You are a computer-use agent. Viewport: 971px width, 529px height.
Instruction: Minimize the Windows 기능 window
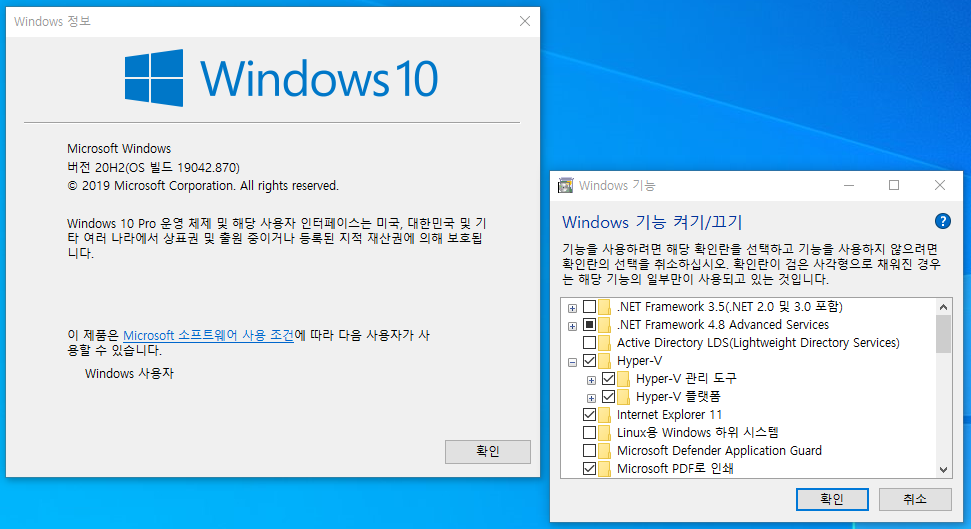click(x=849, y=185)
